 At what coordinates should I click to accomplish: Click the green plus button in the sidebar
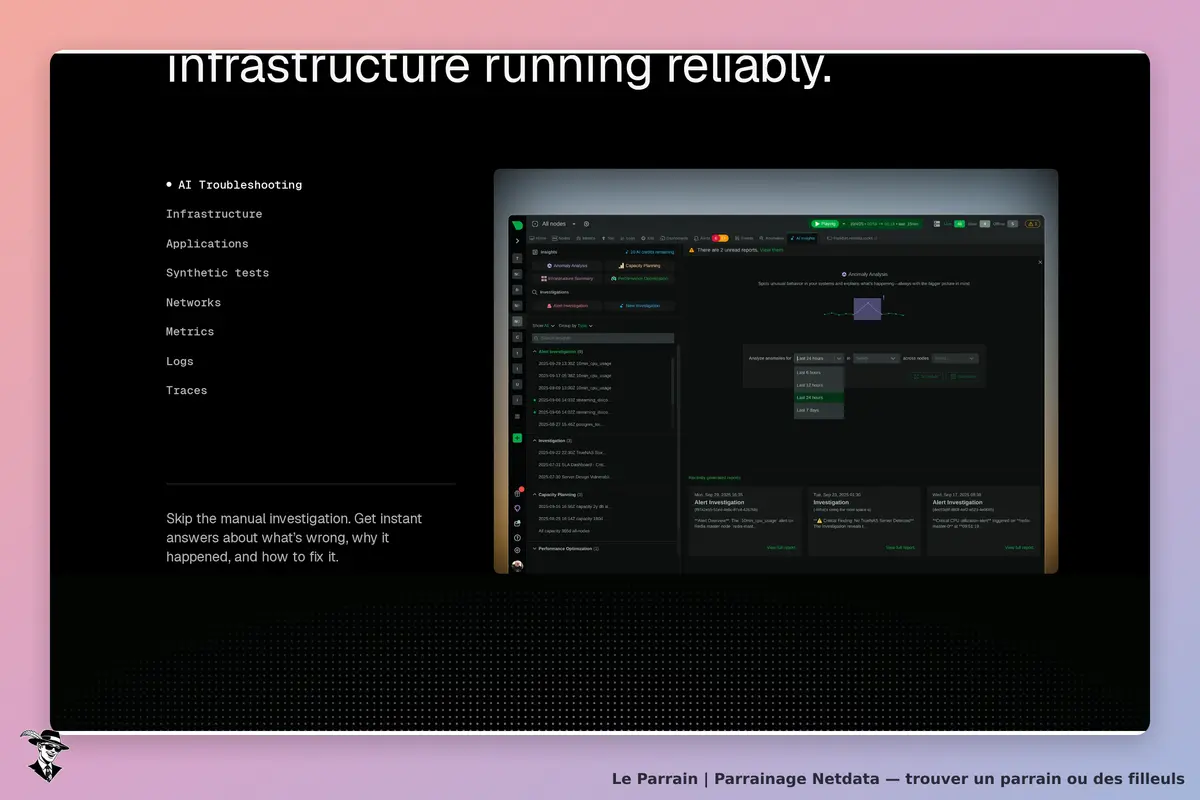(517, 438)
